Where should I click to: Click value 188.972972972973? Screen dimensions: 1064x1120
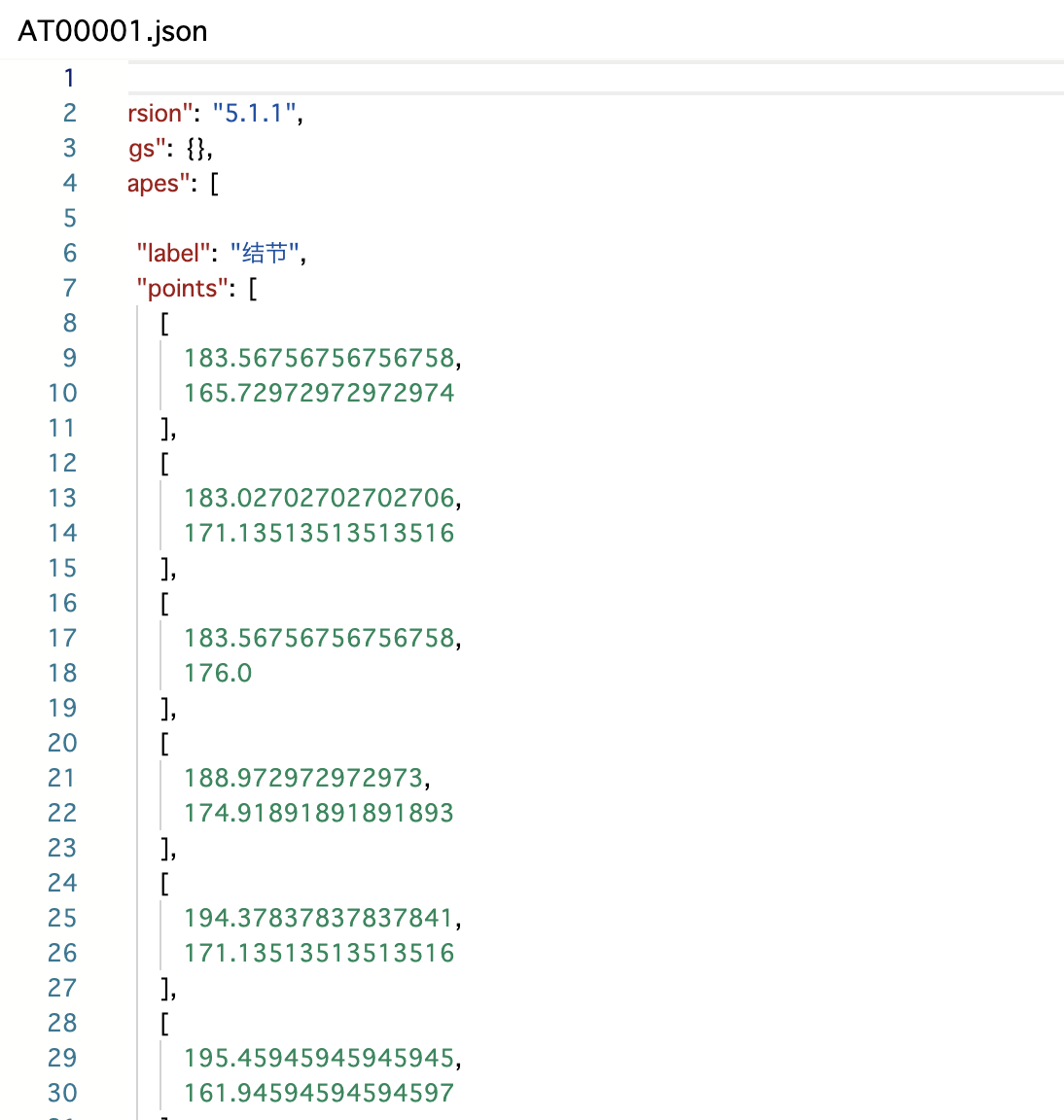click(x=303, y=778)
